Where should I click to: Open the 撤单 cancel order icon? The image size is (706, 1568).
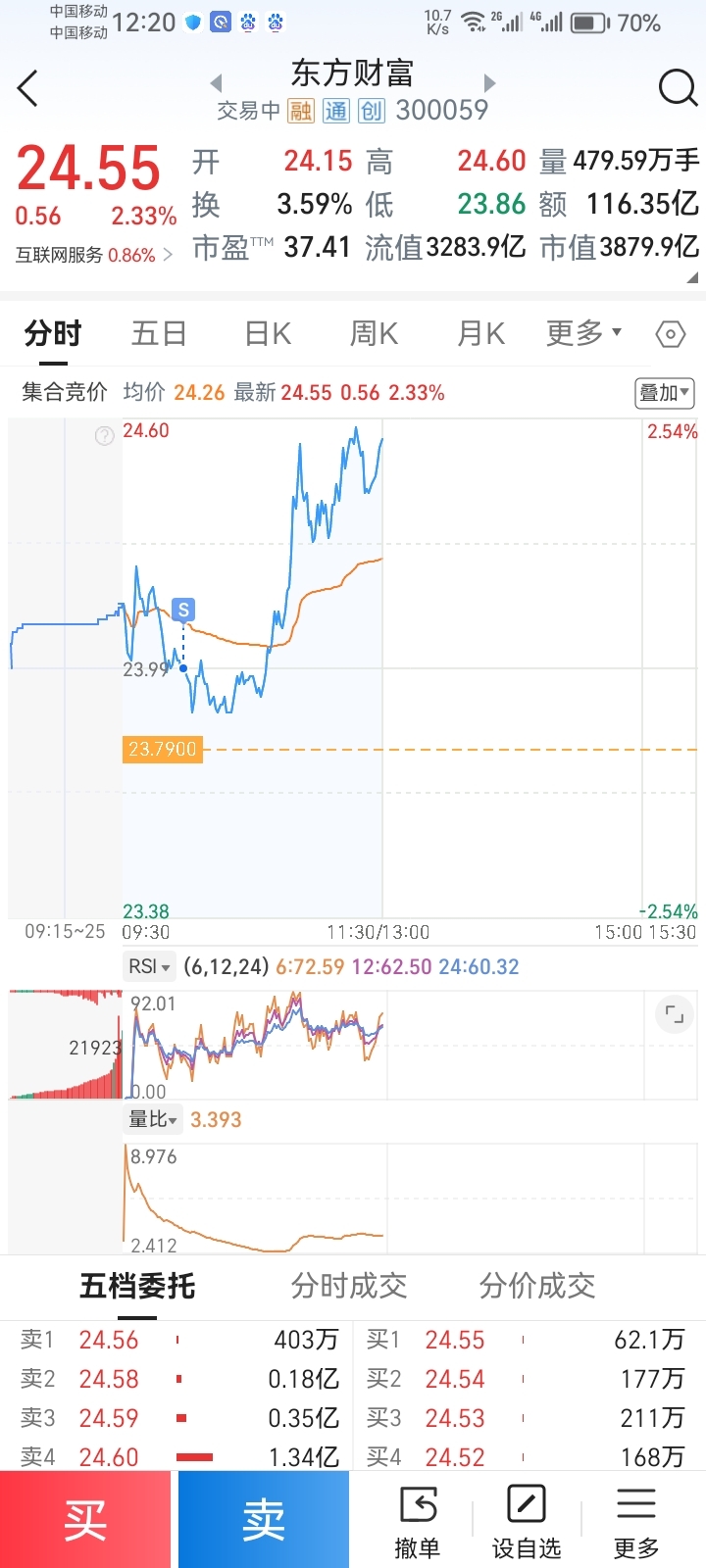click(419, 1521)
